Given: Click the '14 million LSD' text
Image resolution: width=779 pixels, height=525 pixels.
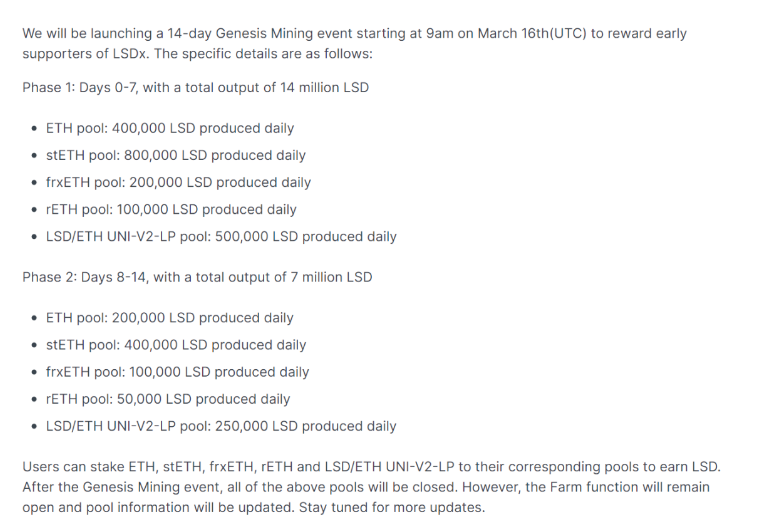Looking at the screenshot, I should coord(324,87).
